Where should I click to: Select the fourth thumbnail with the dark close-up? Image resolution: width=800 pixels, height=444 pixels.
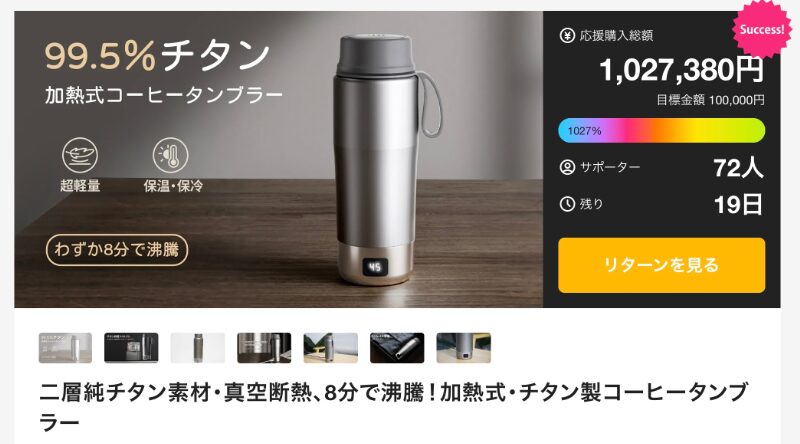pos(264,348)
